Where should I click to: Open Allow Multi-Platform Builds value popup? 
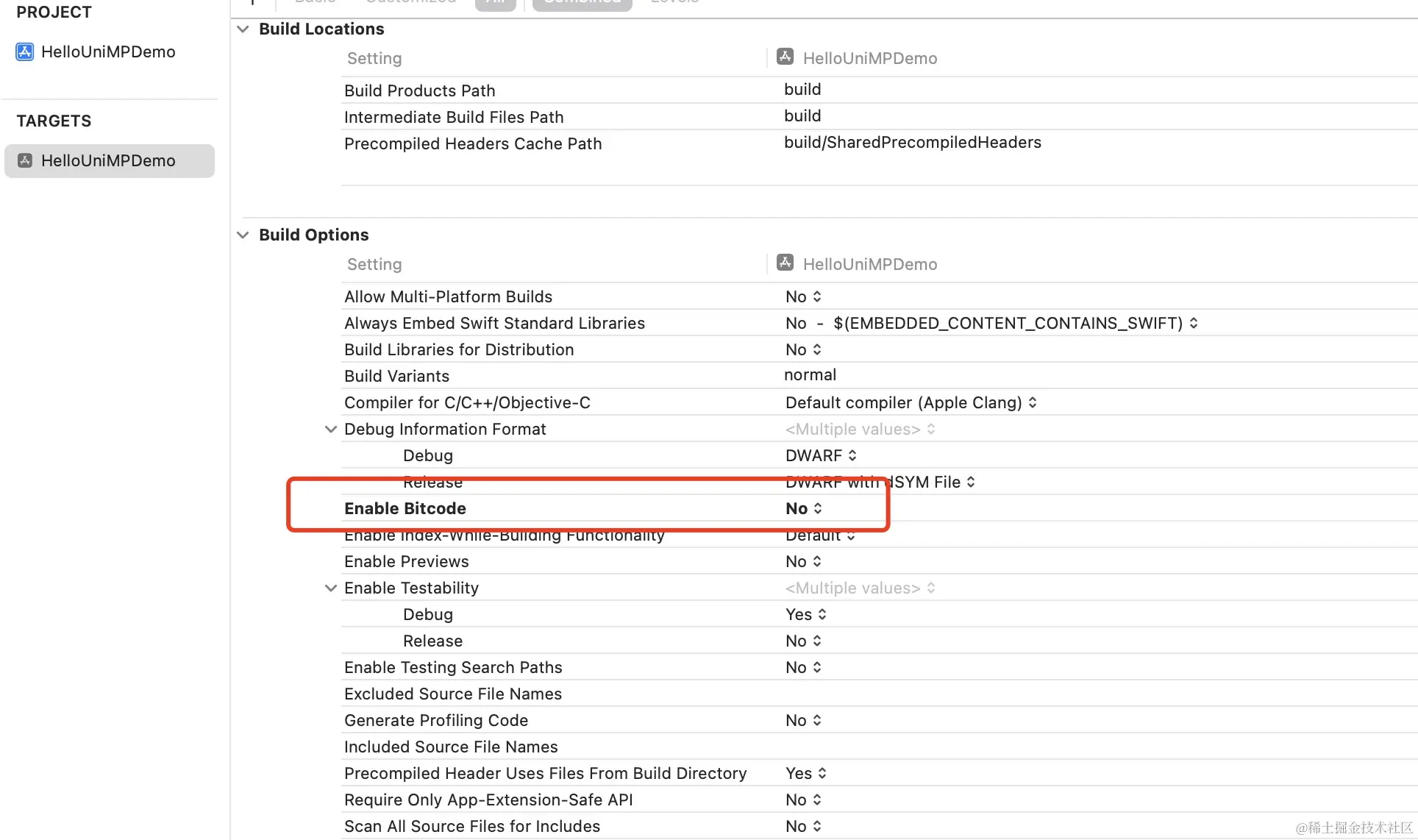coord(803,296)
